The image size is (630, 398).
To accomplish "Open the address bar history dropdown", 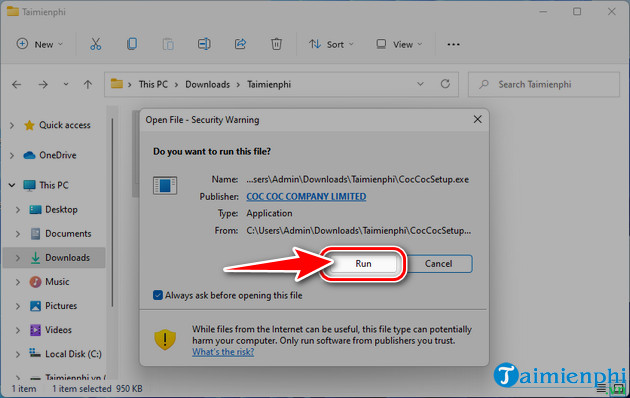I will [x=420, y=84].
